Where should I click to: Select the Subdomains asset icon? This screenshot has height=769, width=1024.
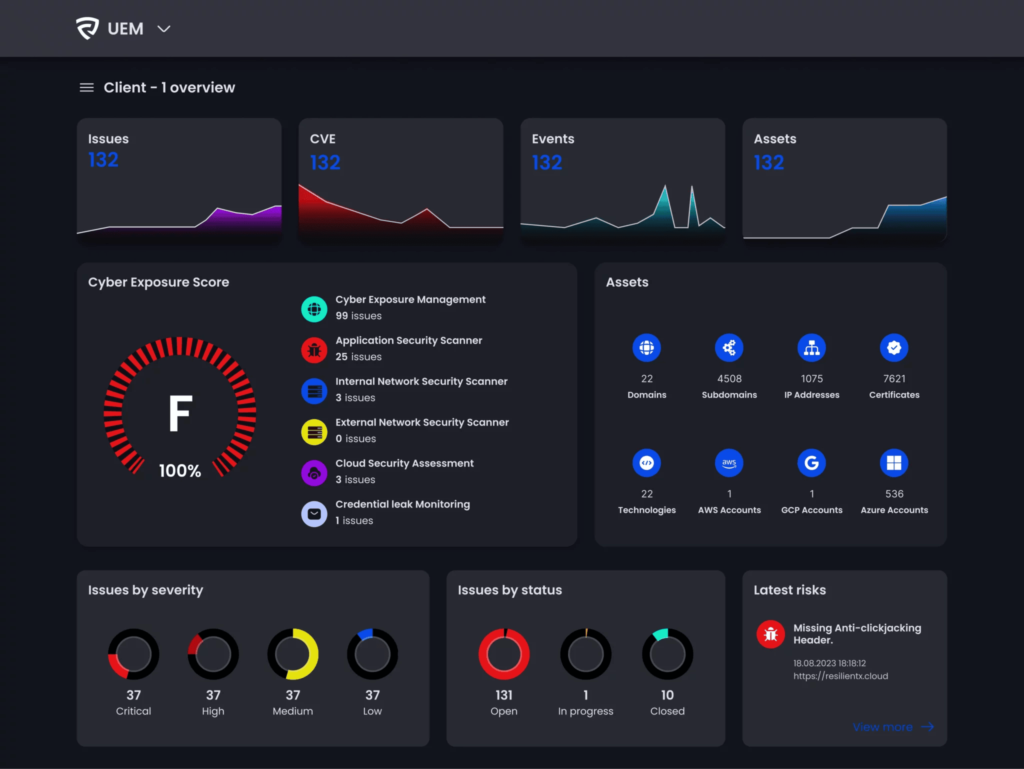[729, 348]
